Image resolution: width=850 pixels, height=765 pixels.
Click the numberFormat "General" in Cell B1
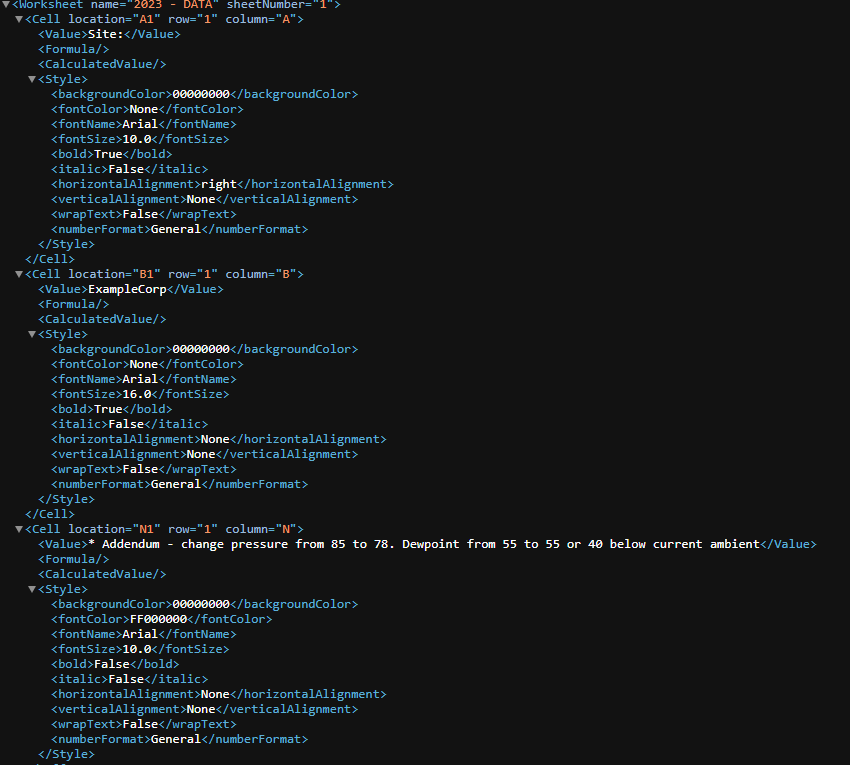tap(176, 484)
